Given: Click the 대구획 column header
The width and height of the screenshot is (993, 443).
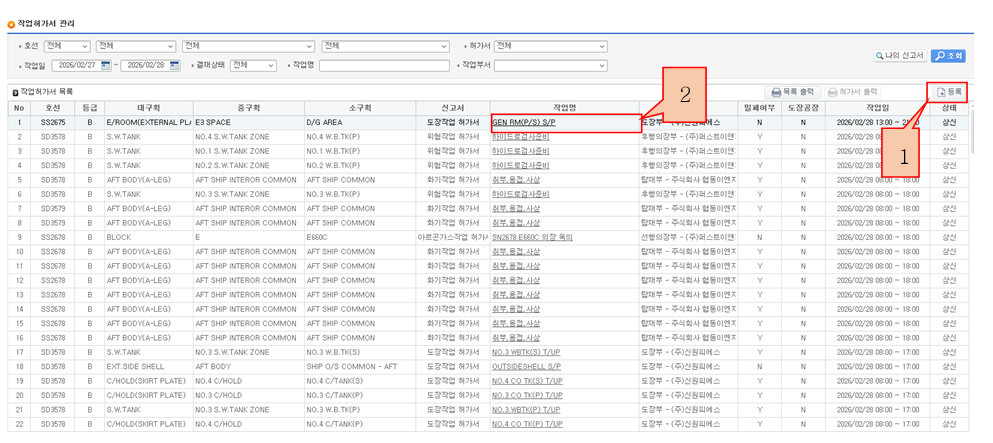Looking at the screenshot, I should [147, 108].
